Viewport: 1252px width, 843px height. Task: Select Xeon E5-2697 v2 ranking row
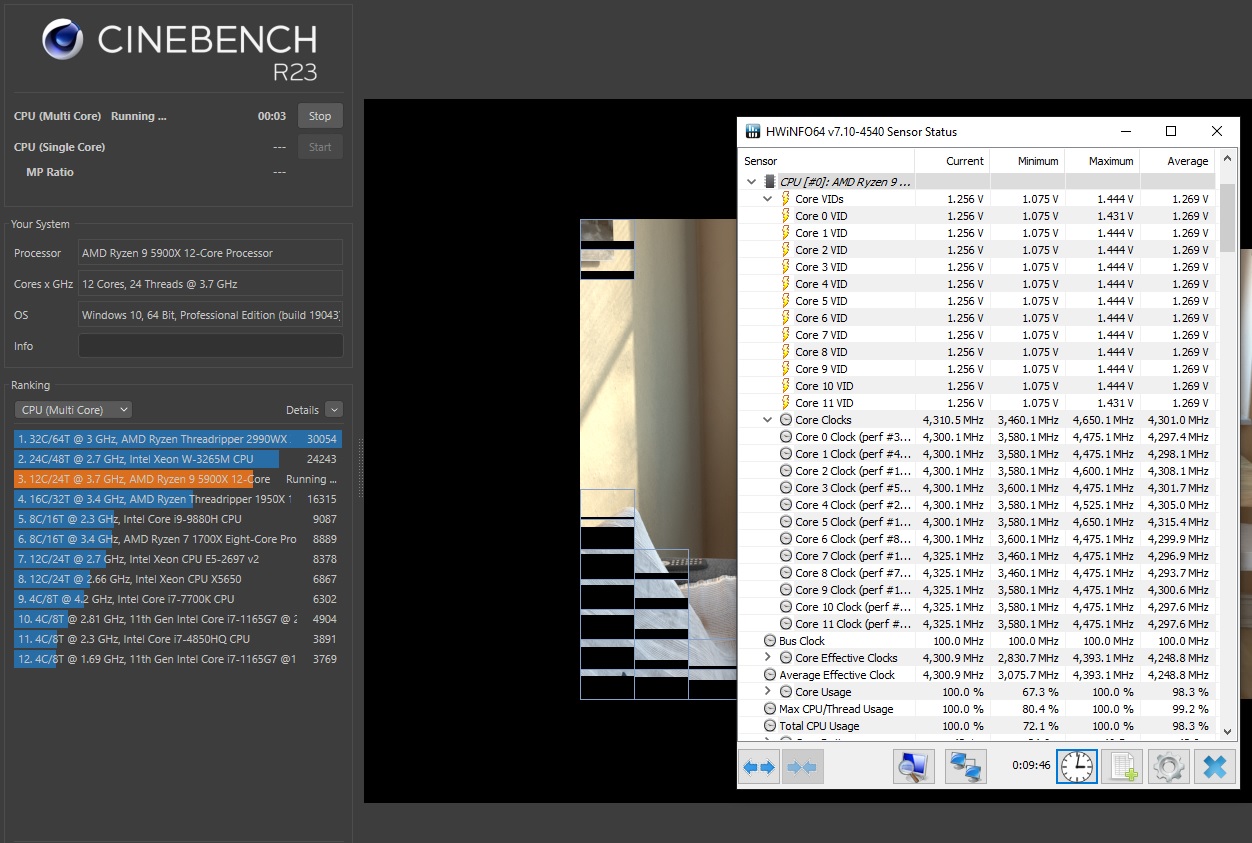point(178,559)
